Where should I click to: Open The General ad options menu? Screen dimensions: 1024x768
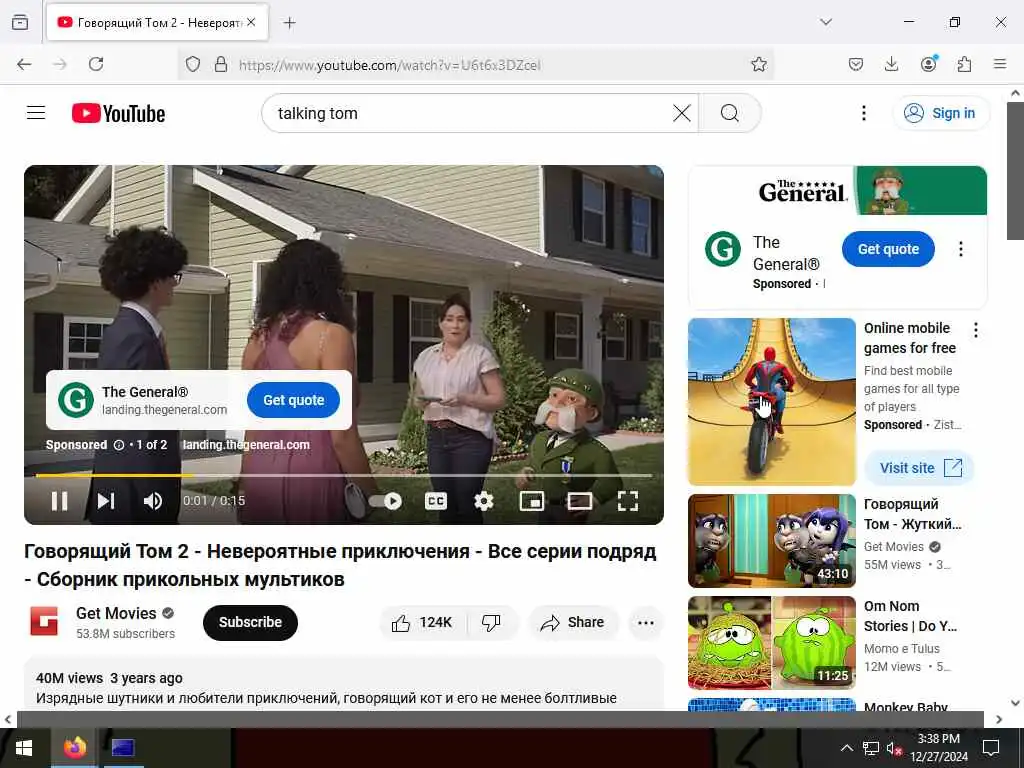point(961,249)
